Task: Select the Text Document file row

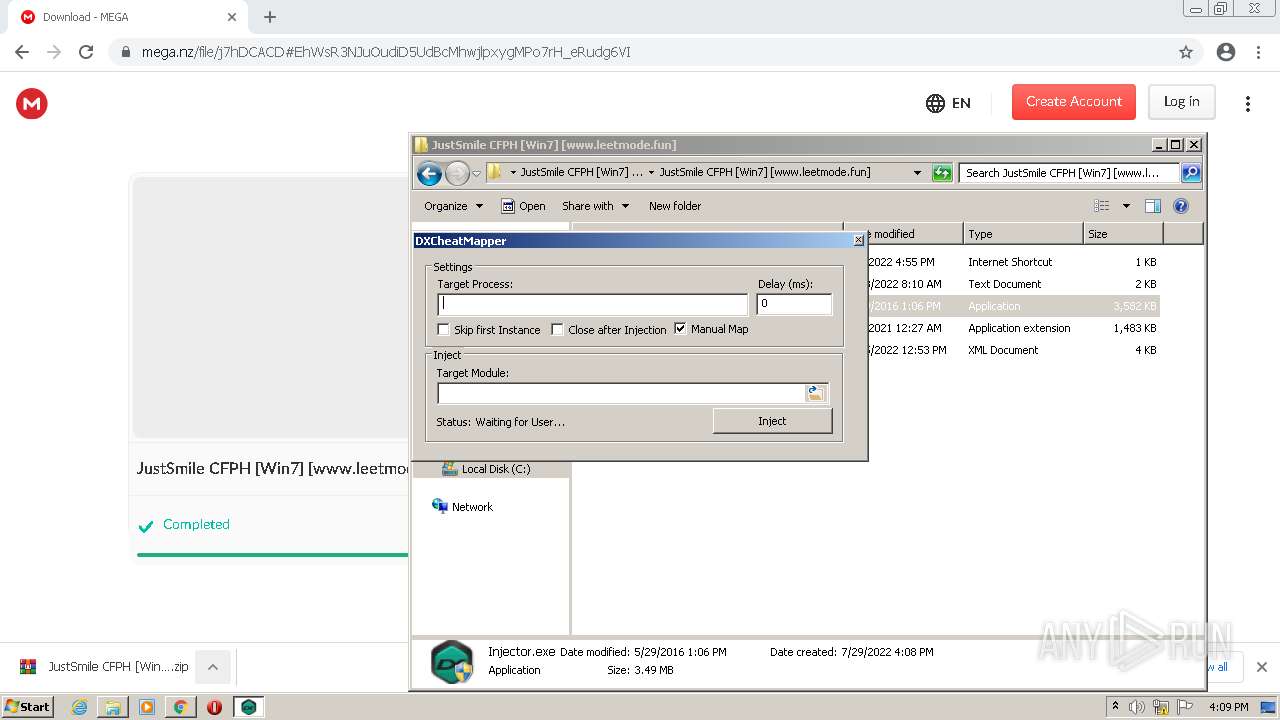Action: click(x=1015, y=284)
